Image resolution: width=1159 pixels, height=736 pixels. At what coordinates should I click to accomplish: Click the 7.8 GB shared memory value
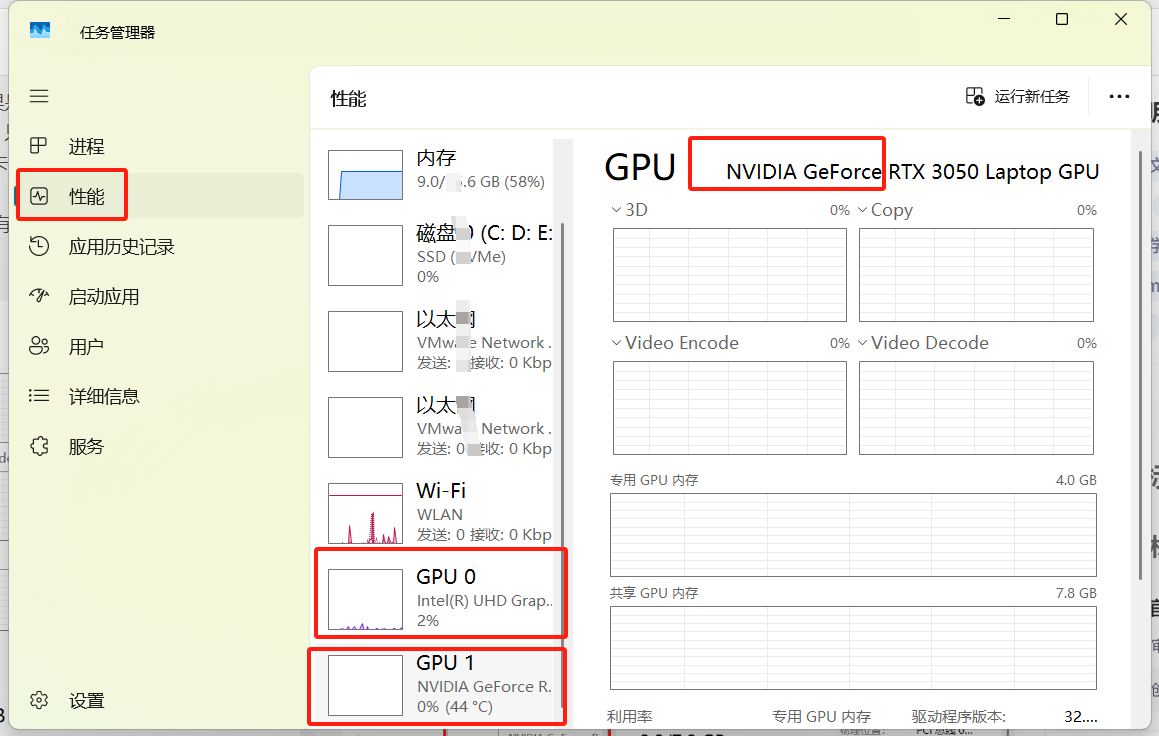1076,593
